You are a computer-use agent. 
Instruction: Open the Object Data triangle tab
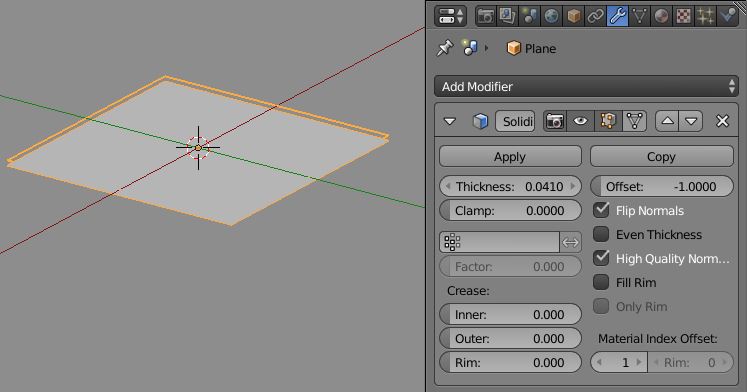pyautogui.click(x=639, y=16)
